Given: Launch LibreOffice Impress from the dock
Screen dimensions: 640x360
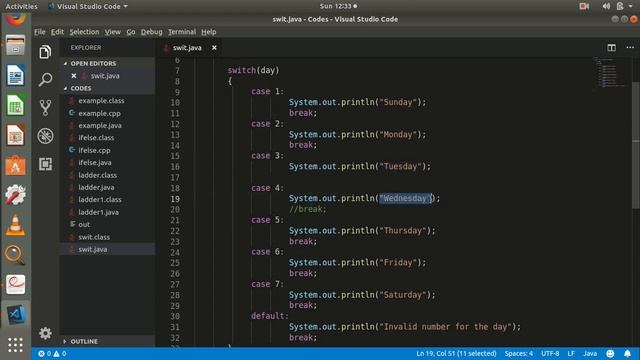Looking at the screenshot, I should point(16,135).
